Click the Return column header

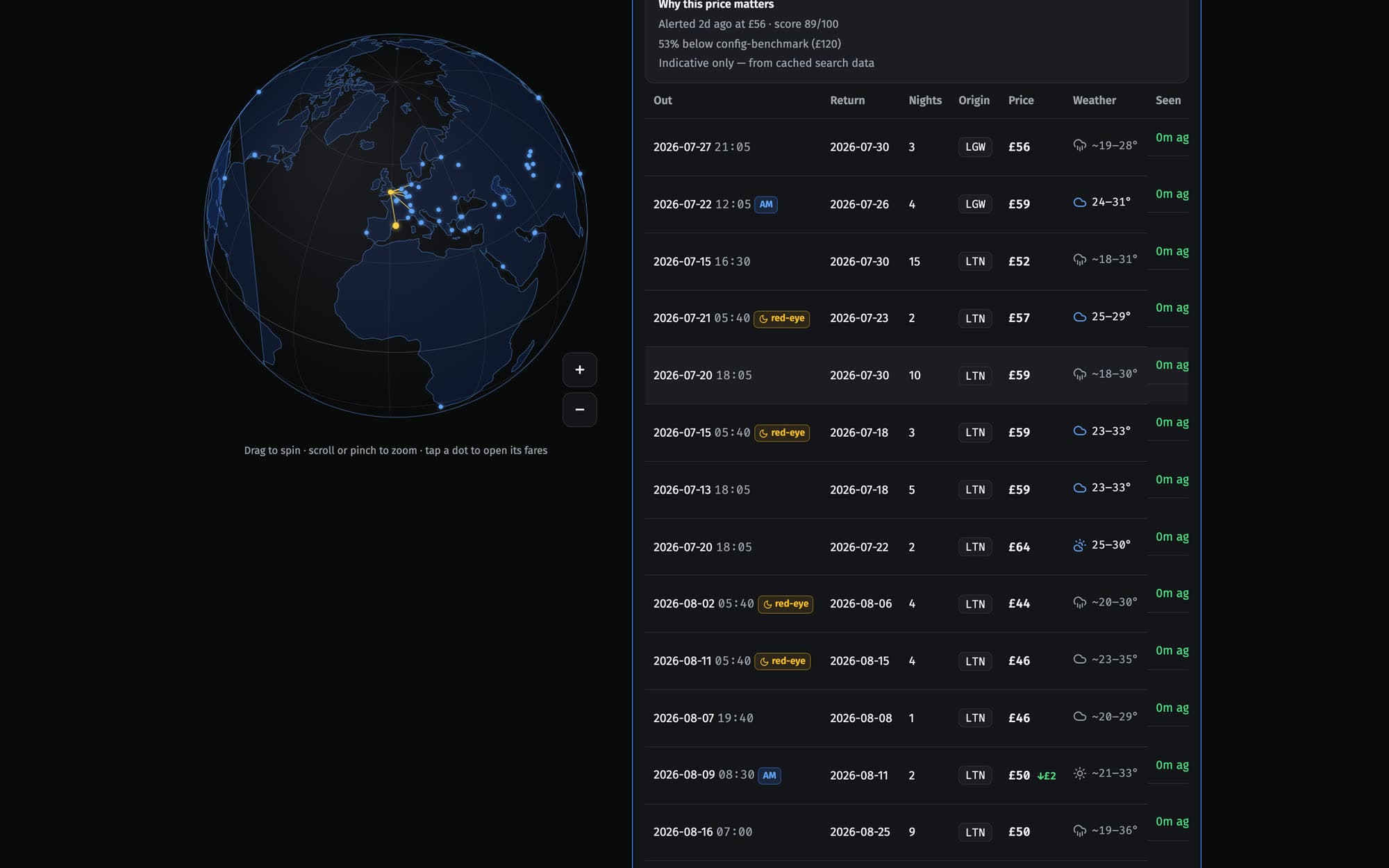coord(847,100)
